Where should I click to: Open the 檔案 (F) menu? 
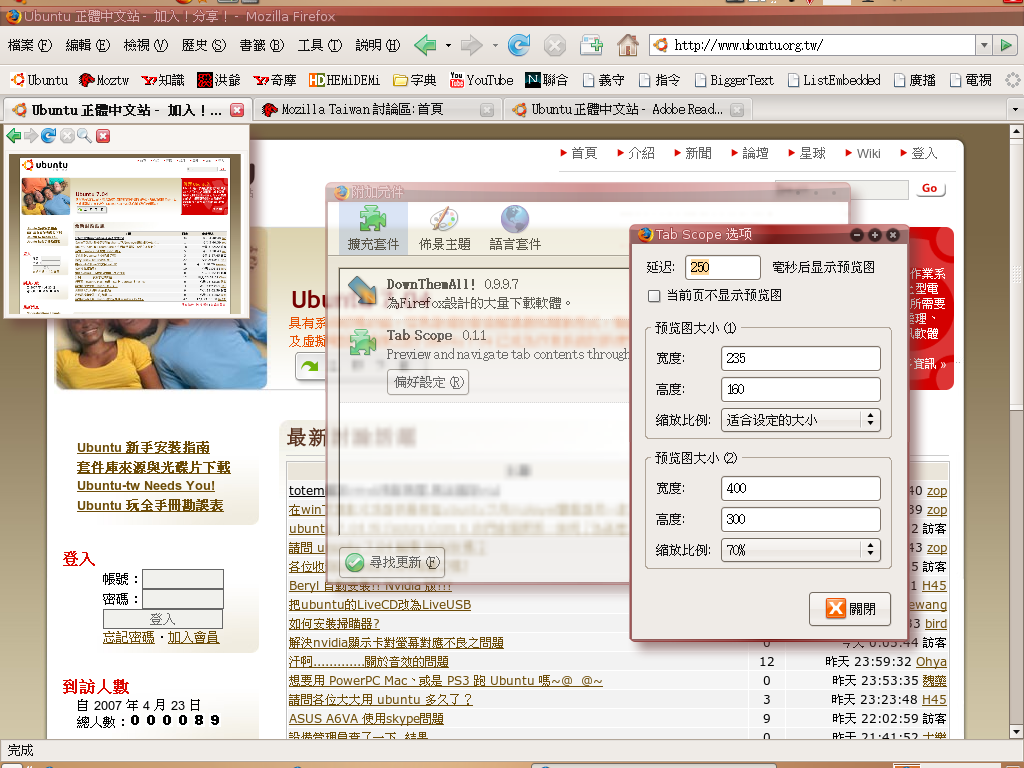tap(29, 45)
